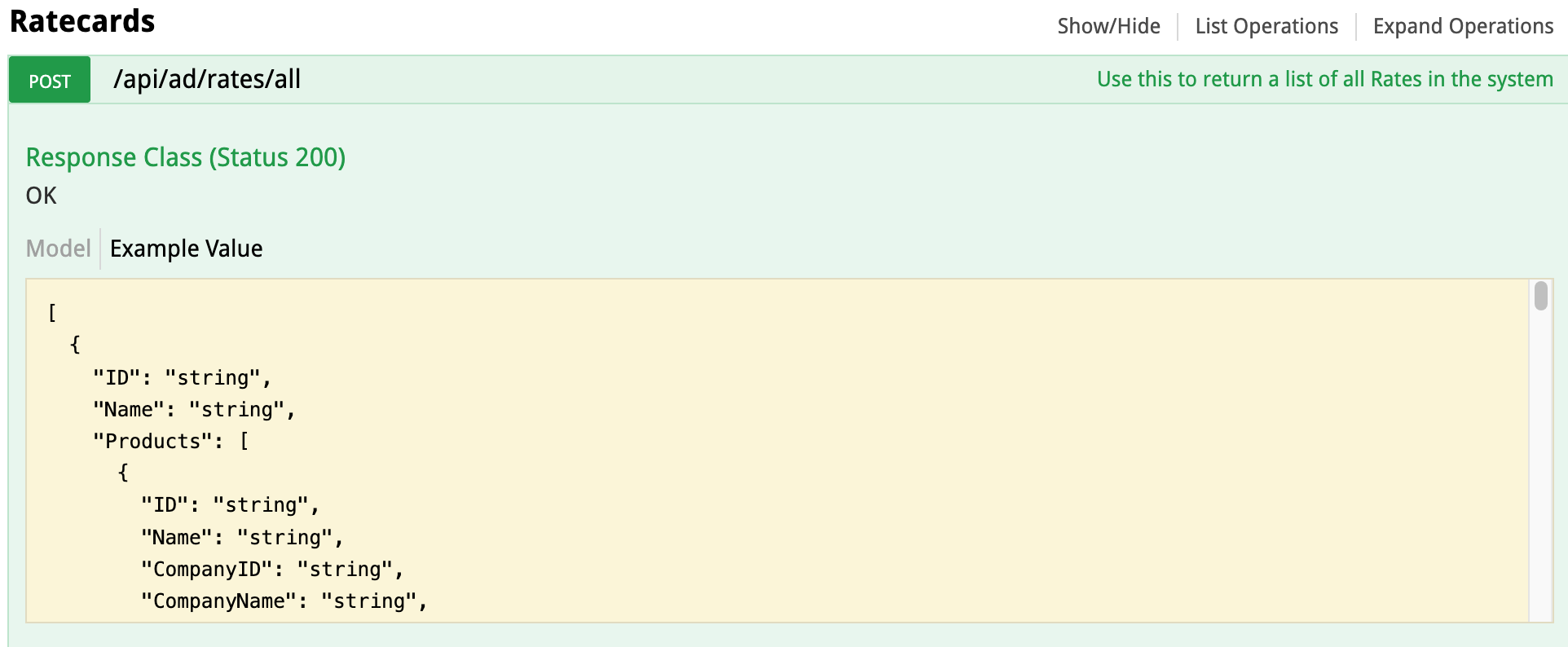This screenshot has width=1568, height=647.
Task: Click the top-level "Name": "string" line
Action: 194,409
